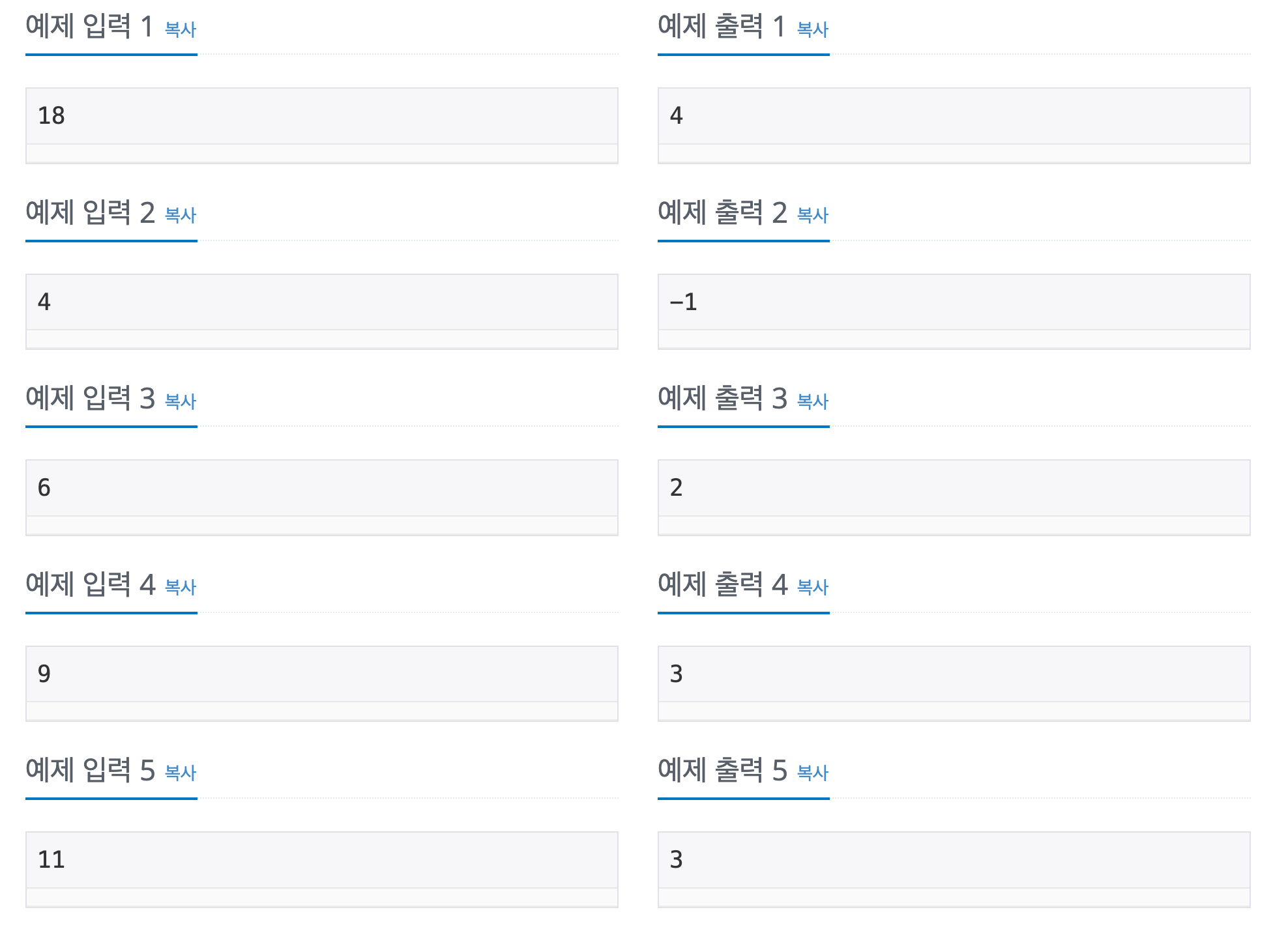Click the output box containing -1
1288x929 pixels.
click(x=954, y=311)
